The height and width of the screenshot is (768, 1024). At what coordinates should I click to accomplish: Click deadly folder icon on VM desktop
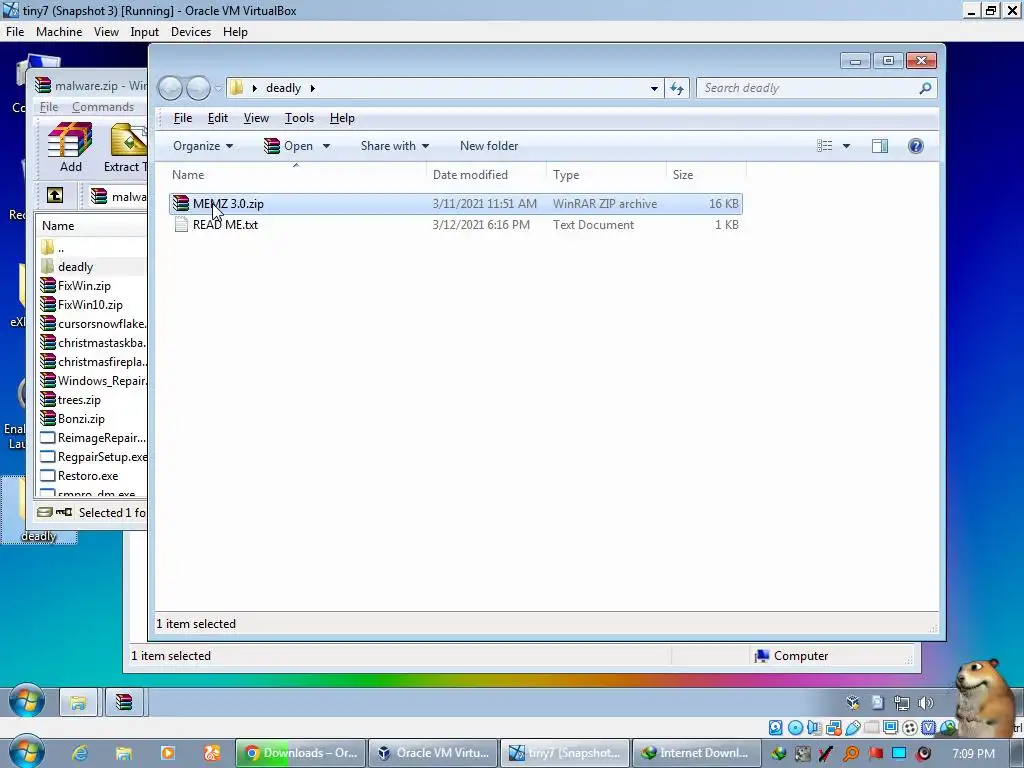click(x=38, y=511)
